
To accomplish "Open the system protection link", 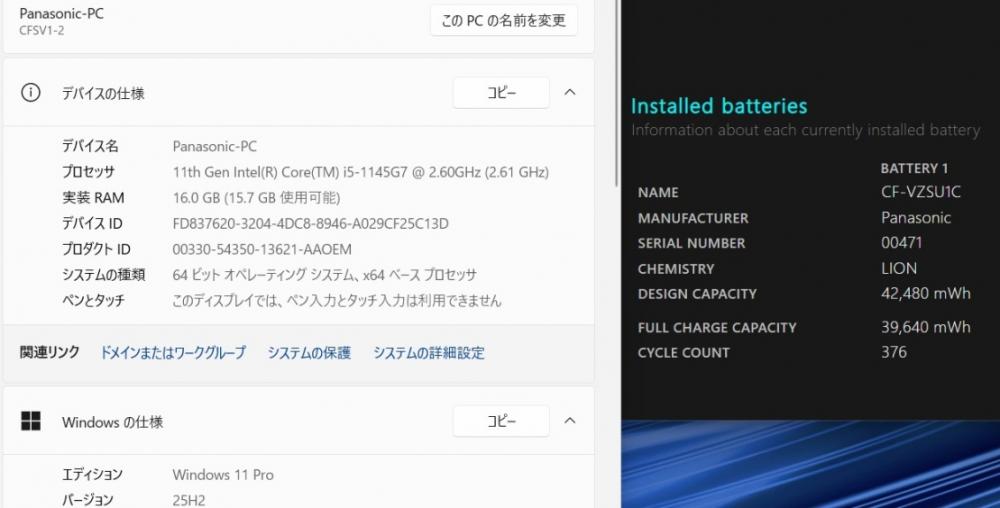I will pos(309,352).
